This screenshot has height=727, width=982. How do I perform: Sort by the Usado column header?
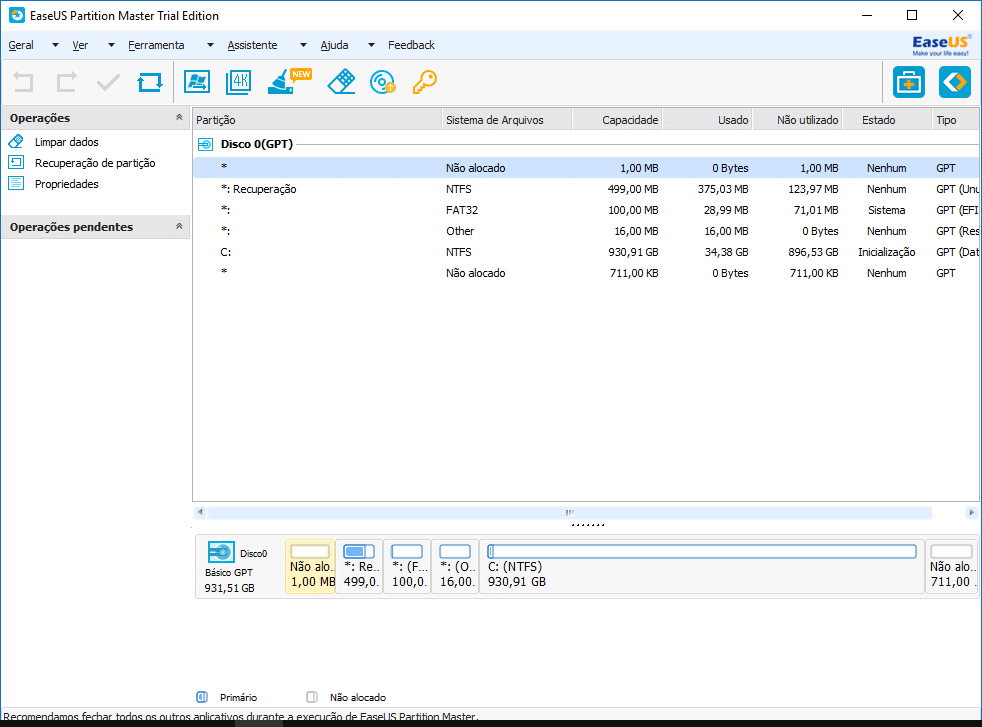tap(707, 120)
